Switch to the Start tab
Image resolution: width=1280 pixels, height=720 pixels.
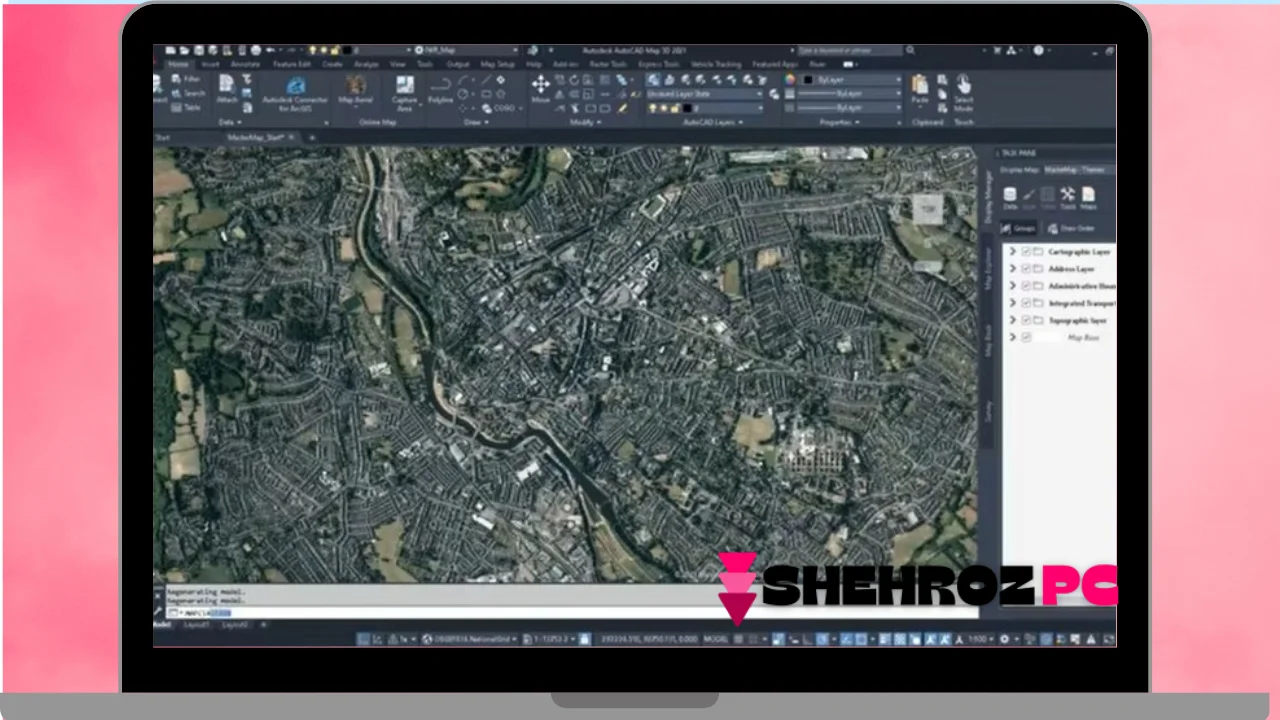coord(162,137)
